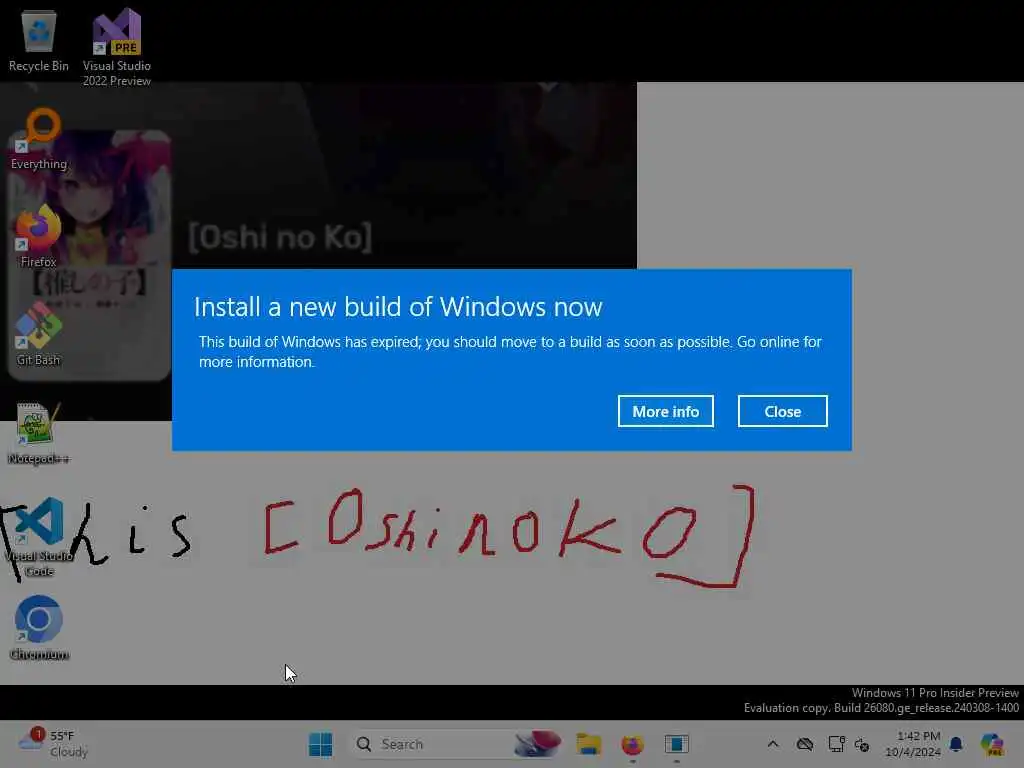This screenshot has height=768, width=1024.
Task: Click the cloud sync tray icon
Action: (805, 744)
